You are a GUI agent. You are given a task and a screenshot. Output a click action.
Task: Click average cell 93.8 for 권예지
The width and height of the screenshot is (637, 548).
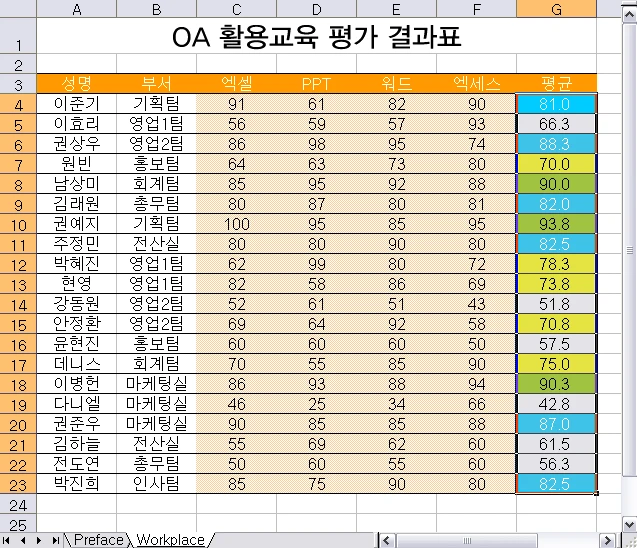pos(557,224)
